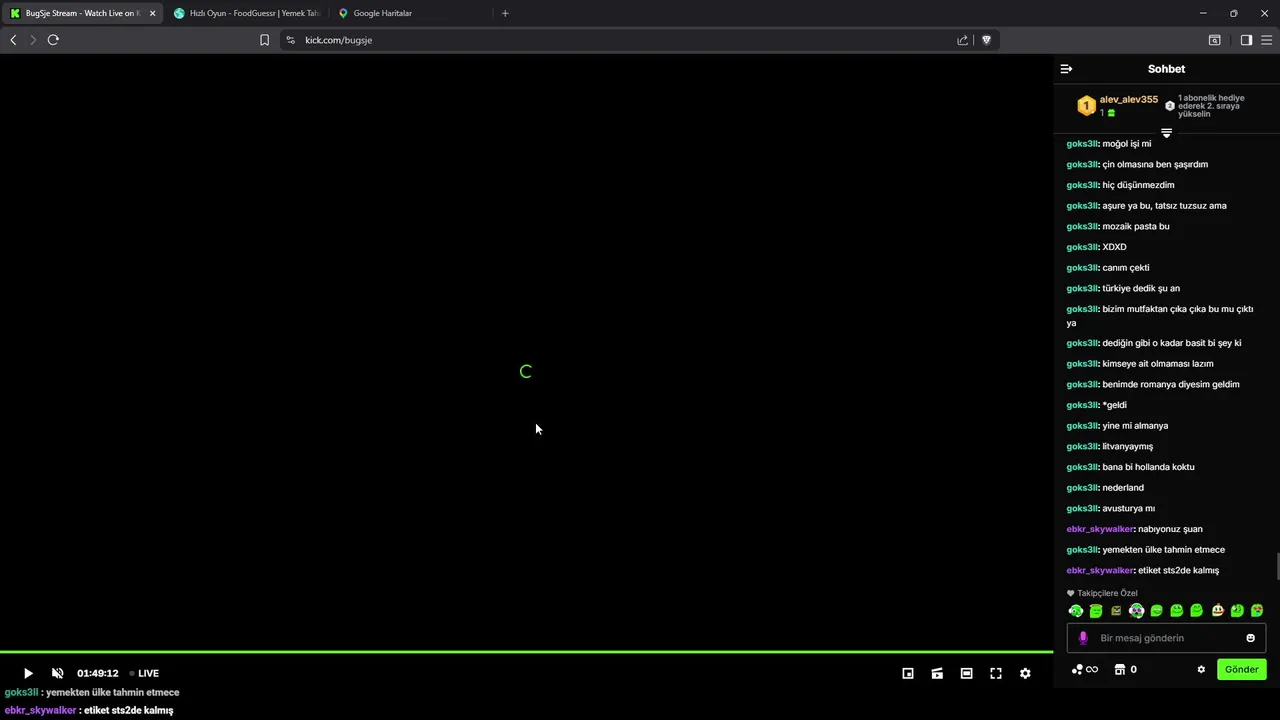
Task: Enter fullscreen video mode
Action: [996, 674]
